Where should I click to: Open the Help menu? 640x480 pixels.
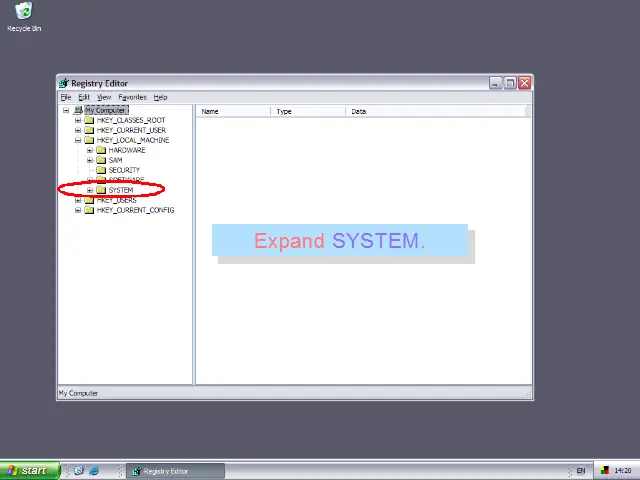[160, 97]
